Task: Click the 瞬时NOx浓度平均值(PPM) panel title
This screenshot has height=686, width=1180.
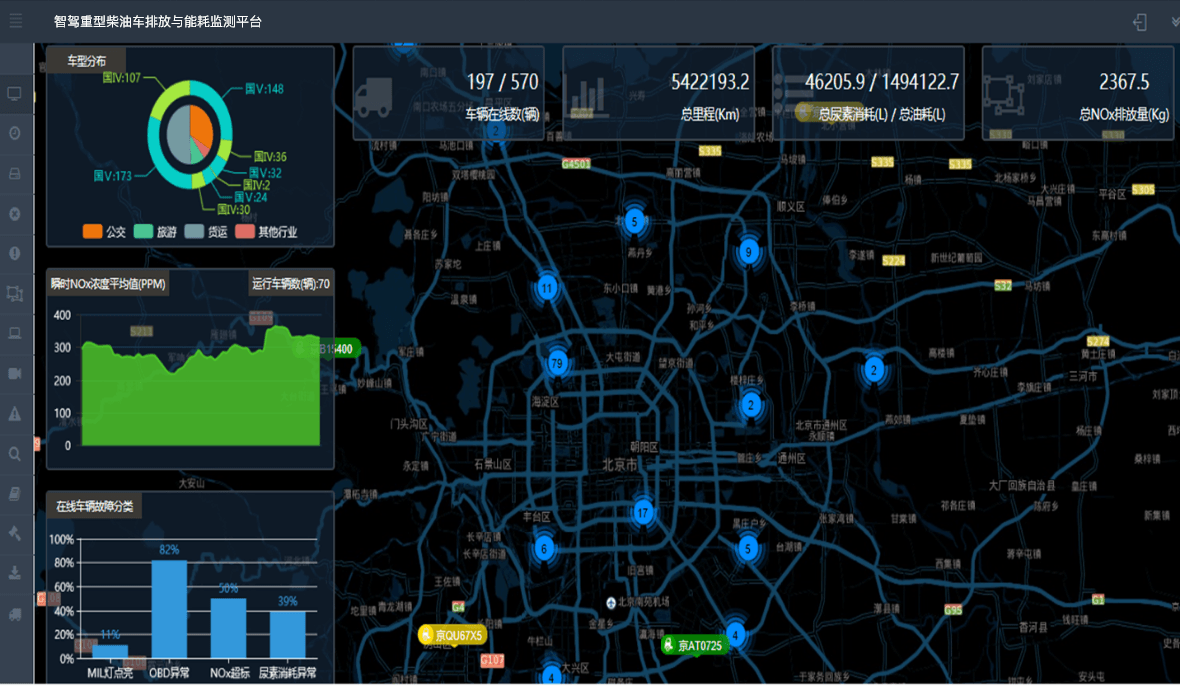Action: [x=108, y=284]
